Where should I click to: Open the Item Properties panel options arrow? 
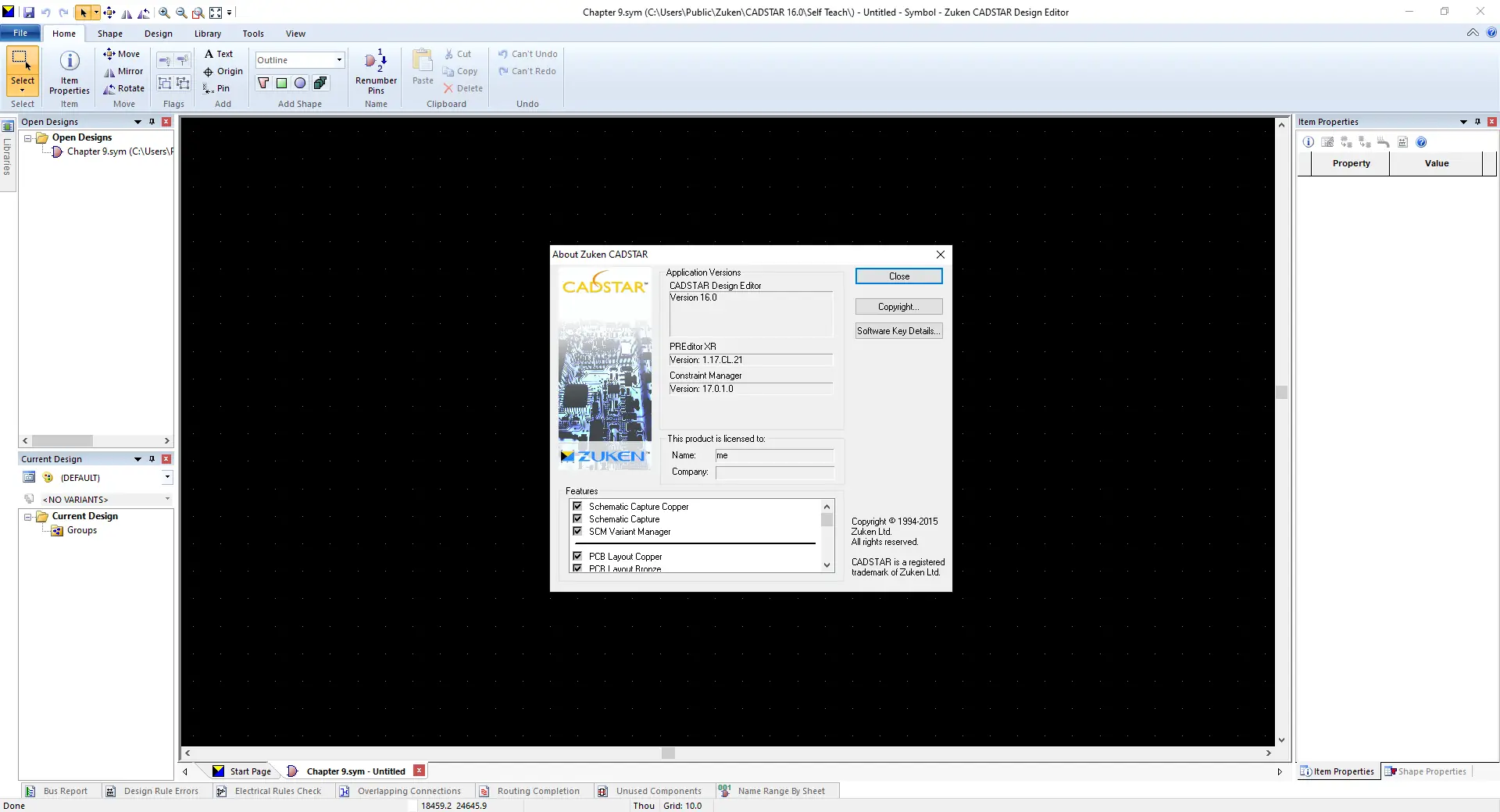click(x=1463, y=122)
